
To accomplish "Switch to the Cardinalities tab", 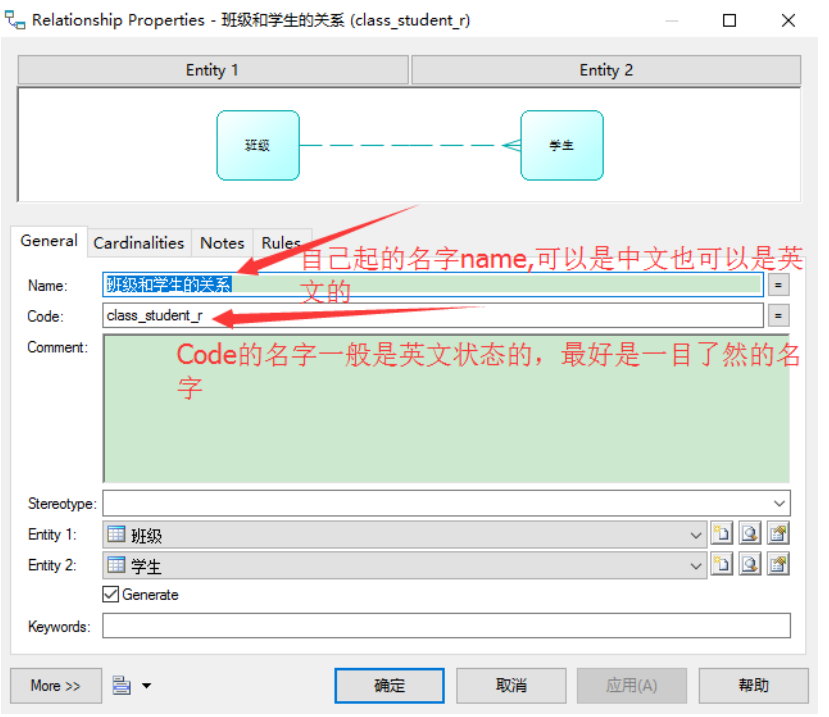I will point(139,243).
